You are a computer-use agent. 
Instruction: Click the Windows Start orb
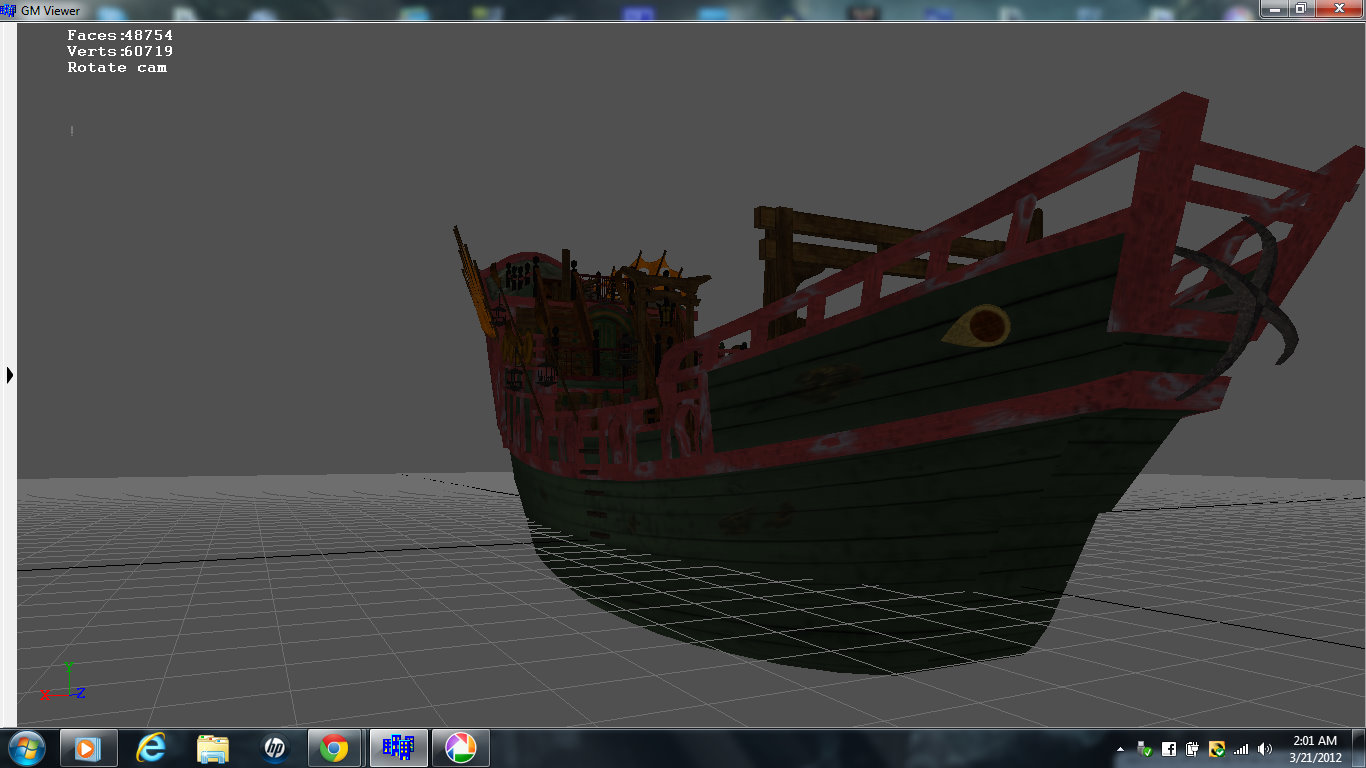tap(26, 748)
